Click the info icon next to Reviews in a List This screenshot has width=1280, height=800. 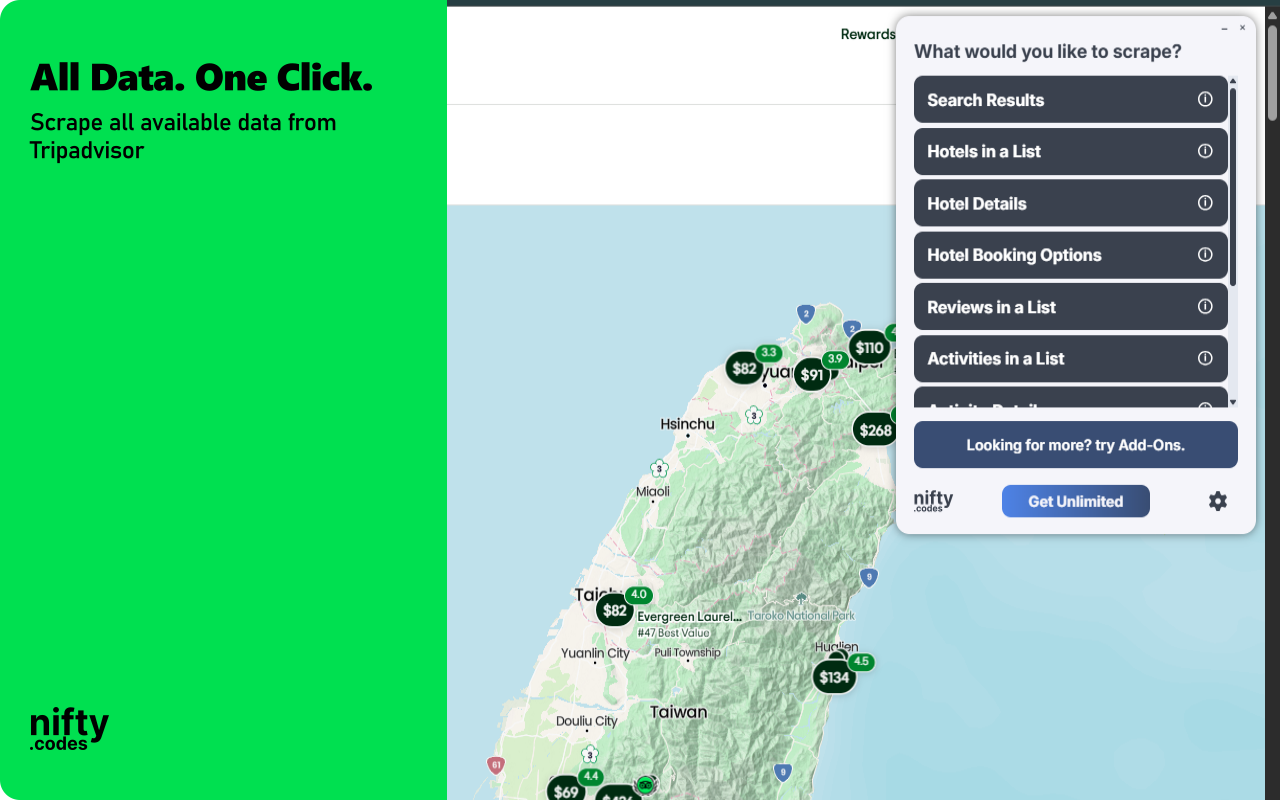pos(1207,306)
